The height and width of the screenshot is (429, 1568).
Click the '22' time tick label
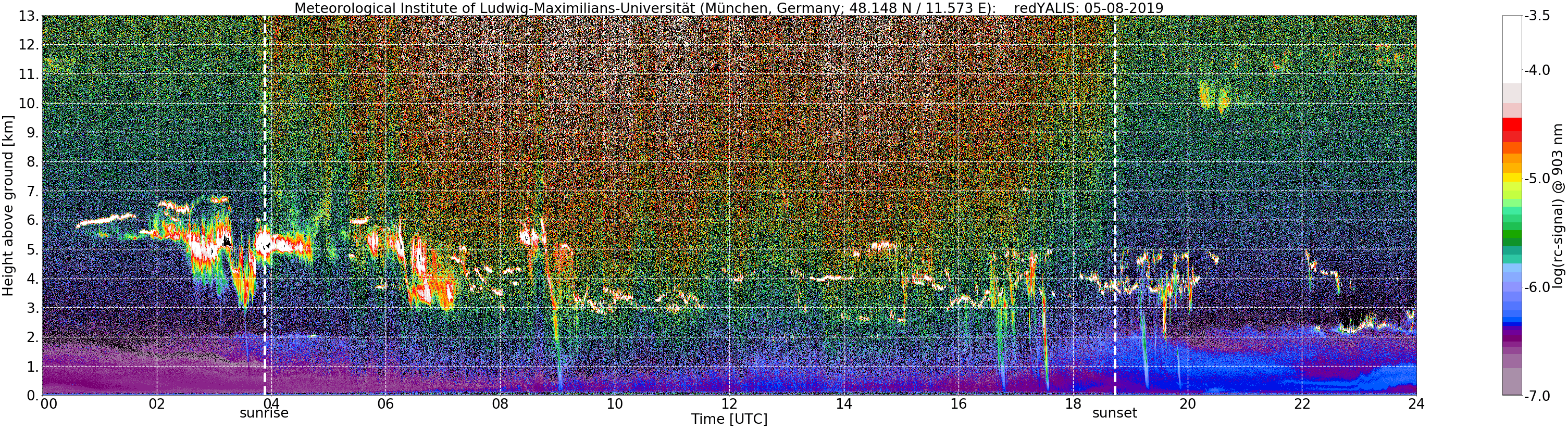(1302, 403)
